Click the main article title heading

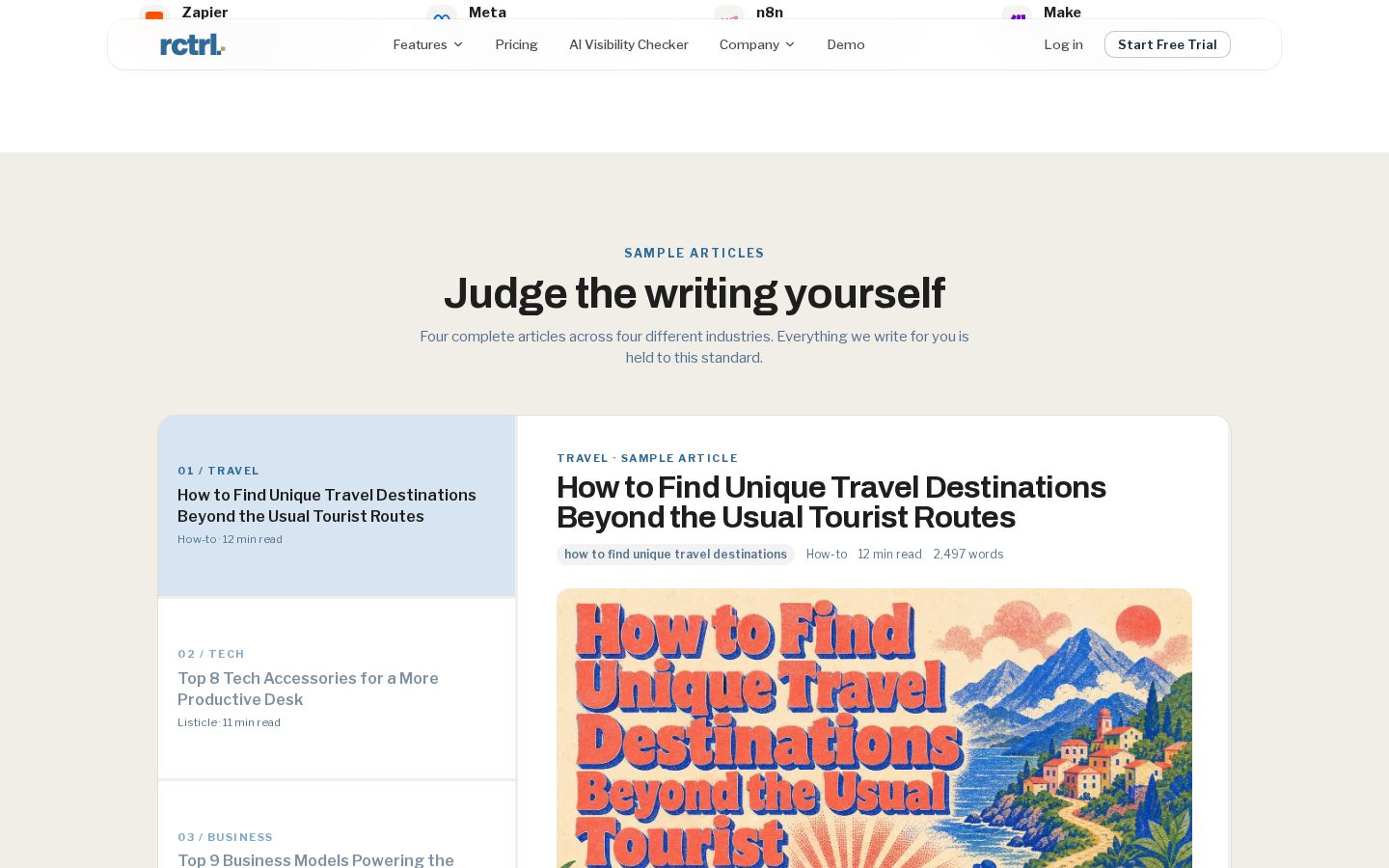point(831,502)
